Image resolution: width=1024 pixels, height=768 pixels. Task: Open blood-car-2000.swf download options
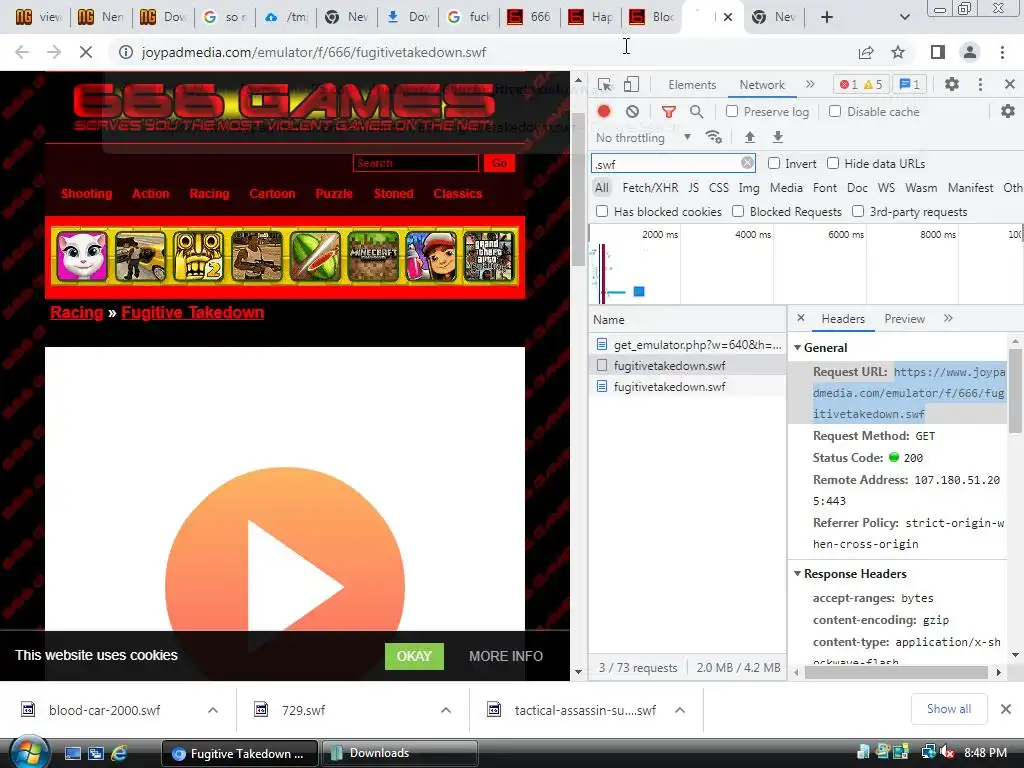[213, 710]
